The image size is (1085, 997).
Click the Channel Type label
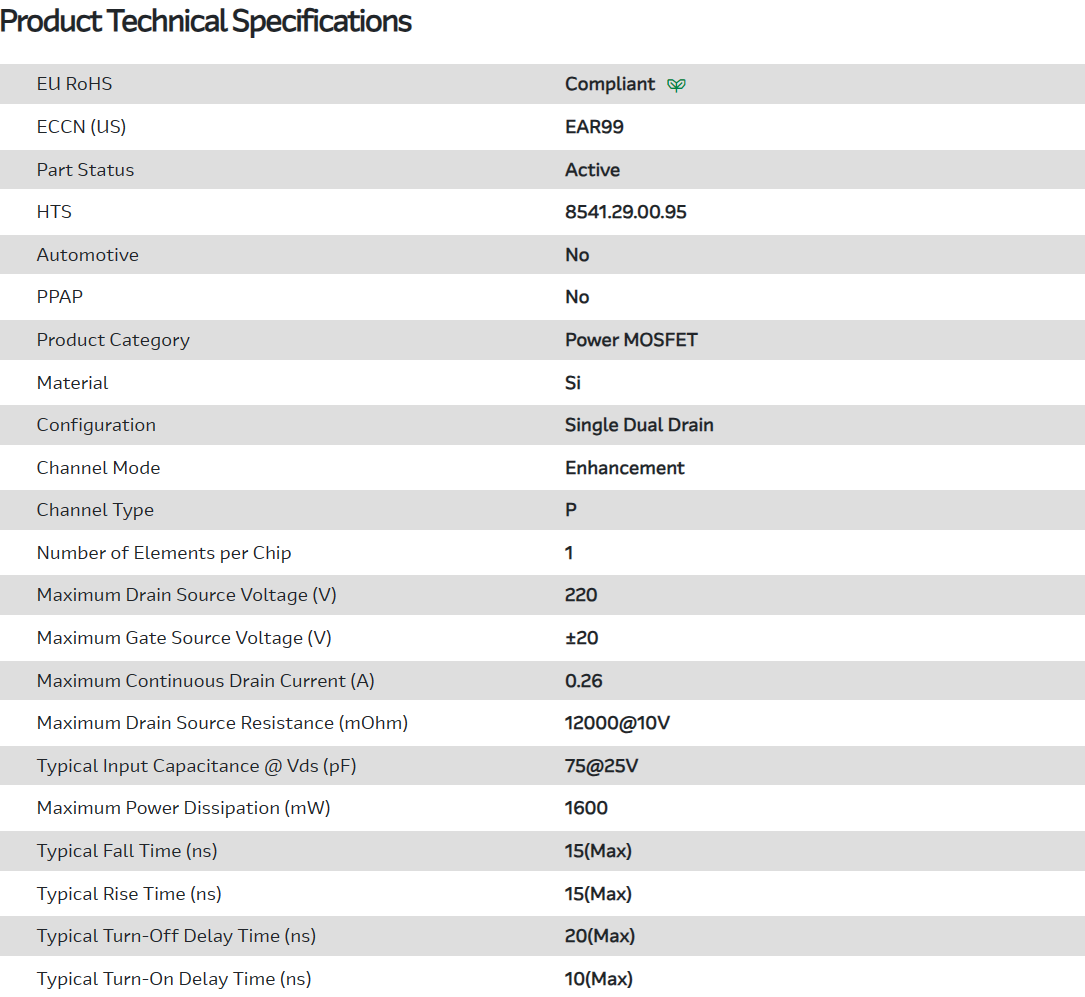(95, 510)
